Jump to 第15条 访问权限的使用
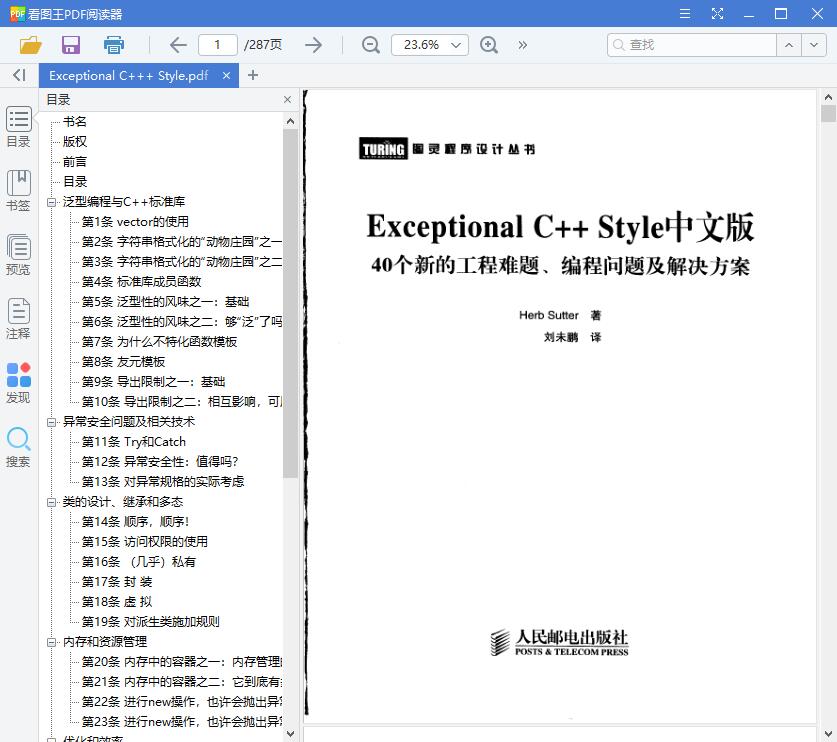Viewport: 837px width, 742px height. 145,542
